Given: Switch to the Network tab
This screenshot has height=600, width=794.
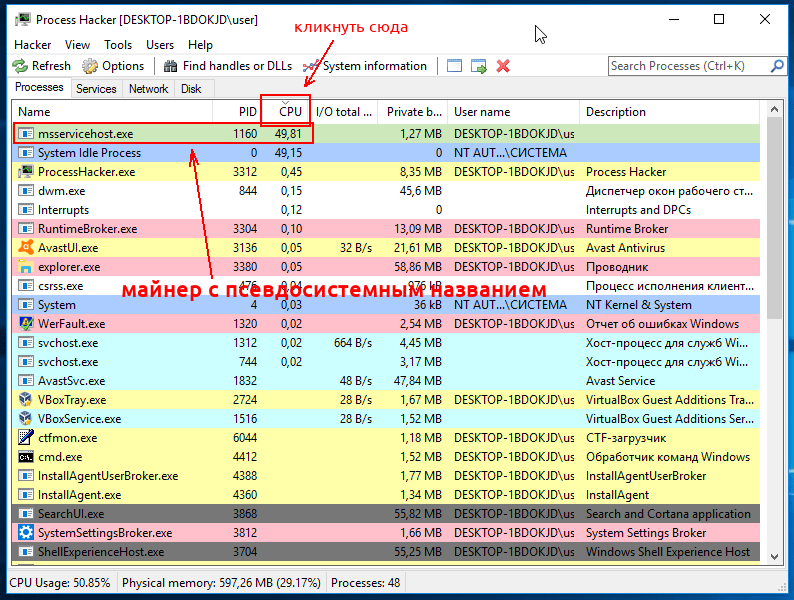Looking at the screenshot, I should (x=148, y=89).
